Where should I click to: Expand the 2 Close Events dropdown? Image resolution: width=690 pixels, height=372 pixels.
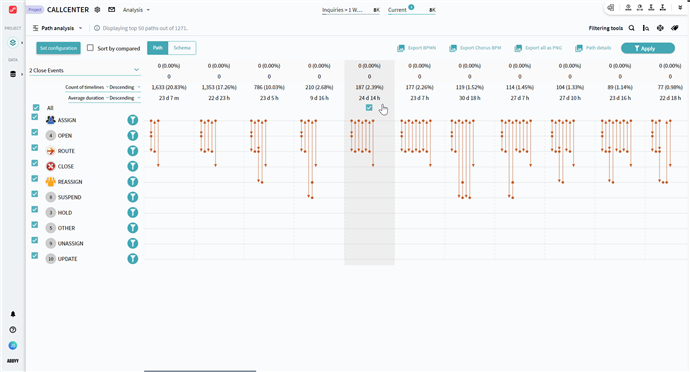click(84, 70)
